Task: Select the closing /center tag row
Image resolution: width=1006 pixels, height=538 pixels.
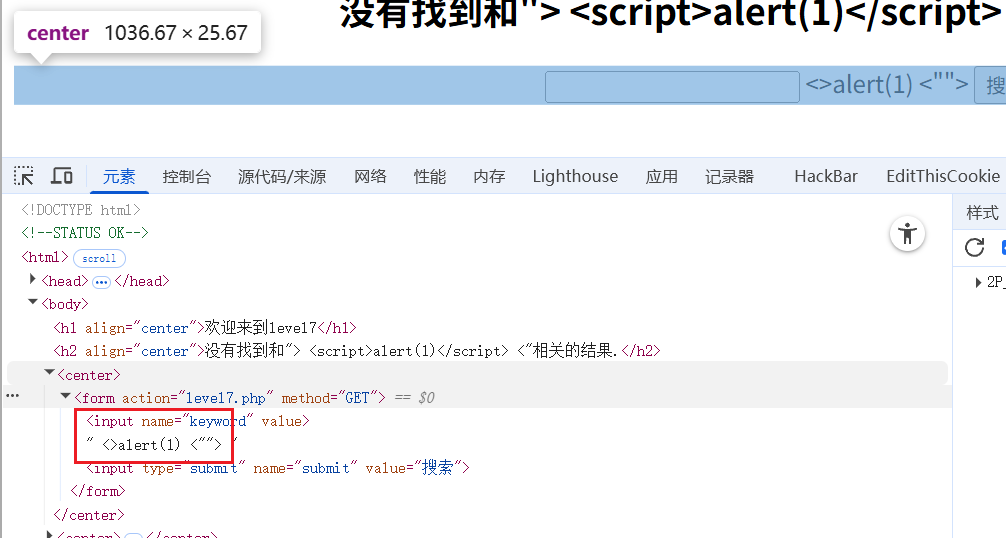Action: 89,515
